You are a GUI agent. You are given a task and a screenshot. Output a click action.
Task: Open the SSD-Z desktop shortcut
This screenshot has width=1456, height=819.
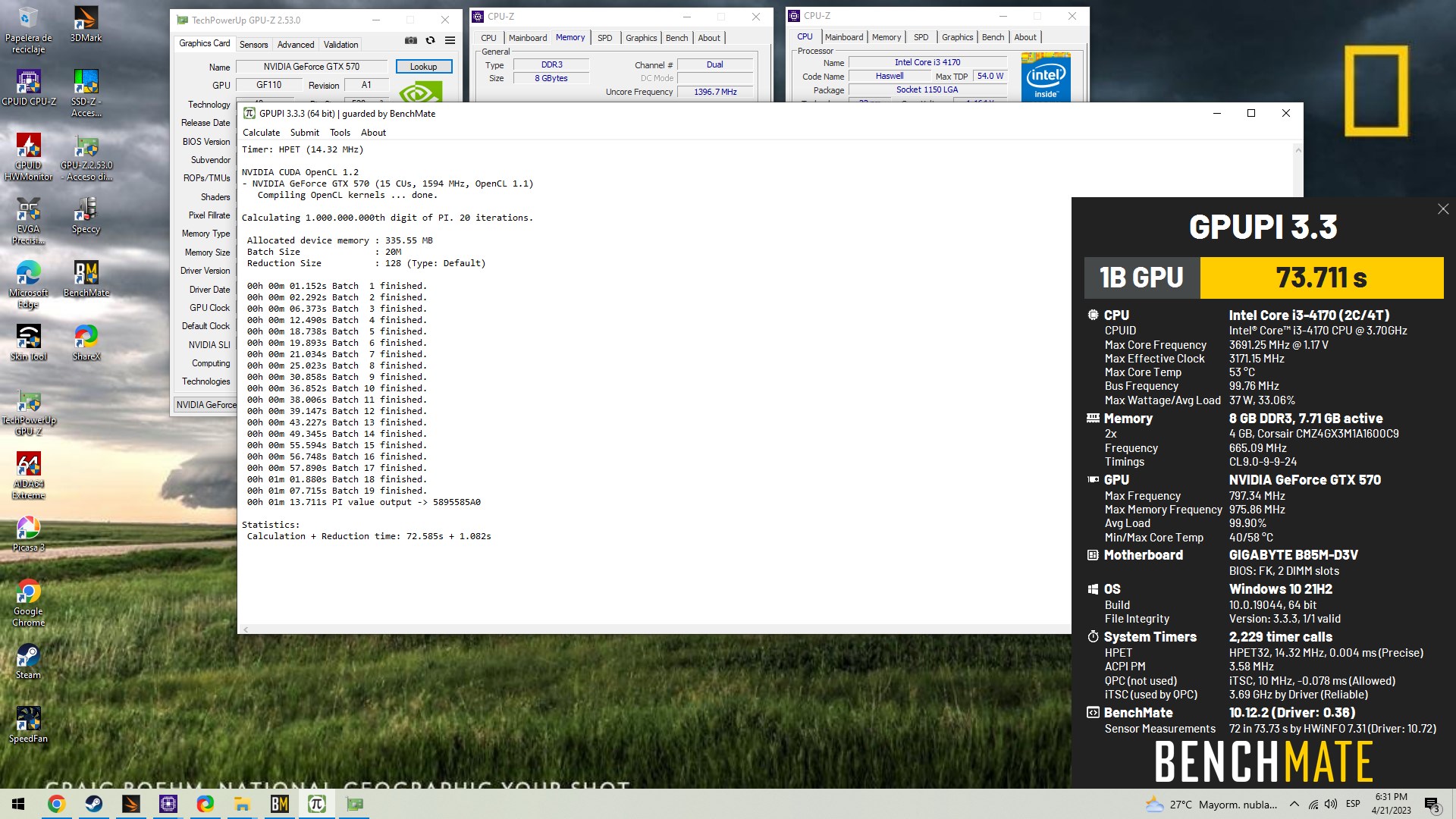click(x=86, y=94)
